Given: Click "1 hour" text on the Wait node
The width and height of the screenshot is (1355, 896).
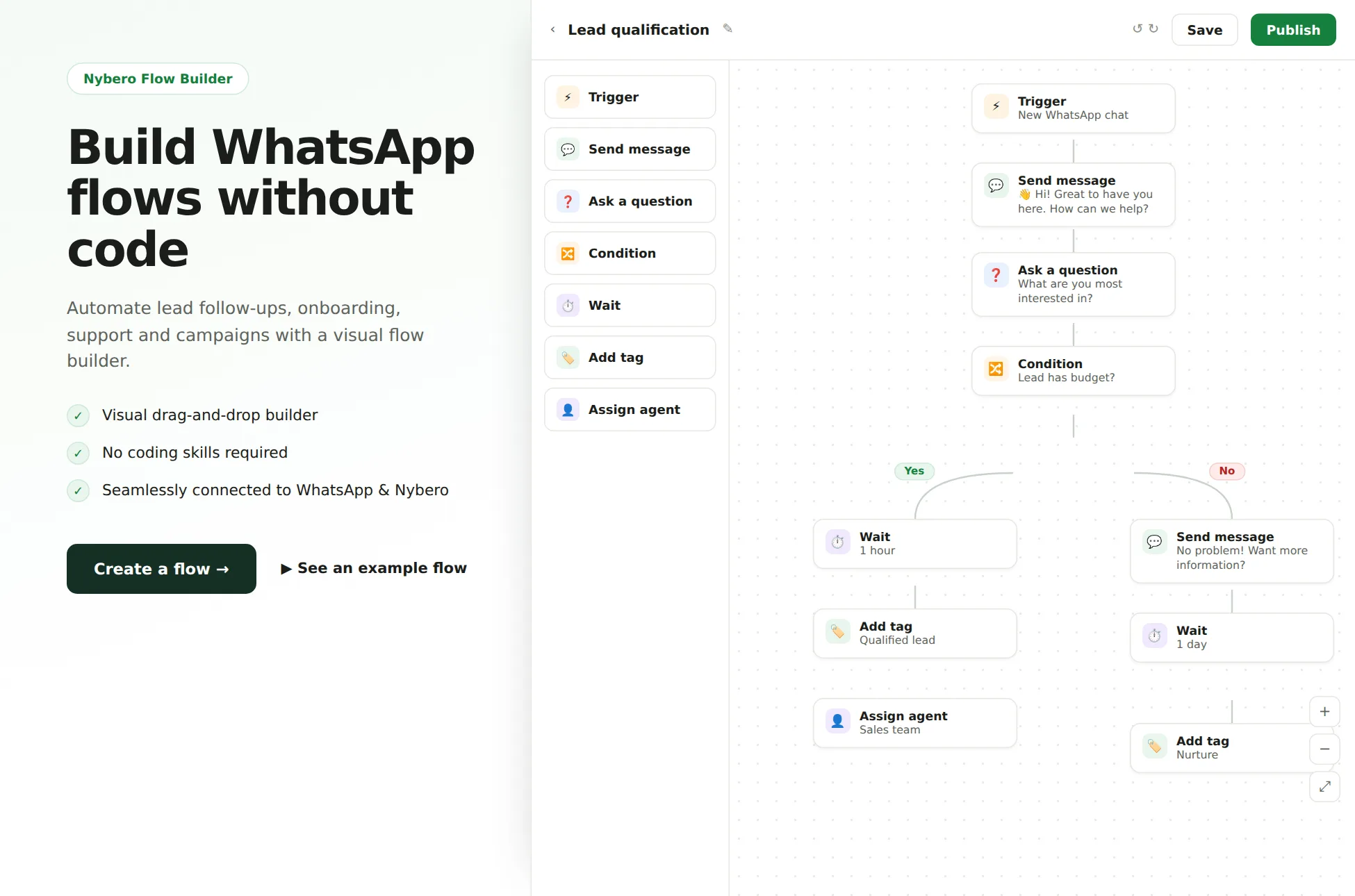Looking at the screenshot, I should 877,551.
